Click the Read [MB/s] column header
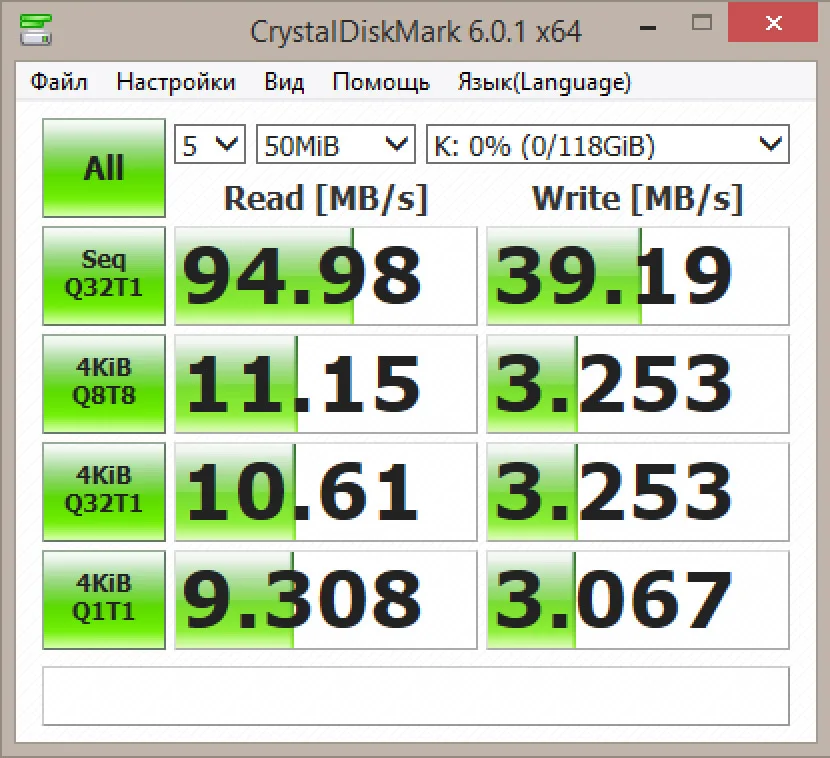This screenshot has width=830, height=758. coord(326,198)
